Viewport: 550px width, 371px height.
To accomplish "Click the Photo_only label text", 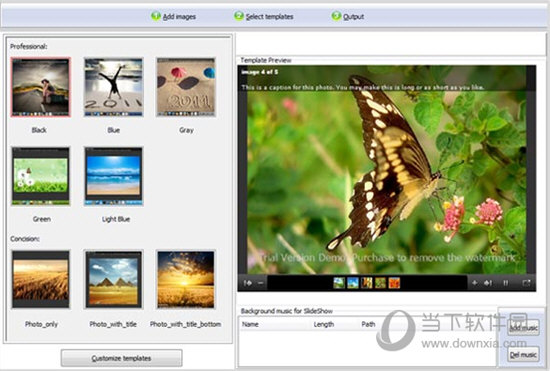I will click(41, 324).
